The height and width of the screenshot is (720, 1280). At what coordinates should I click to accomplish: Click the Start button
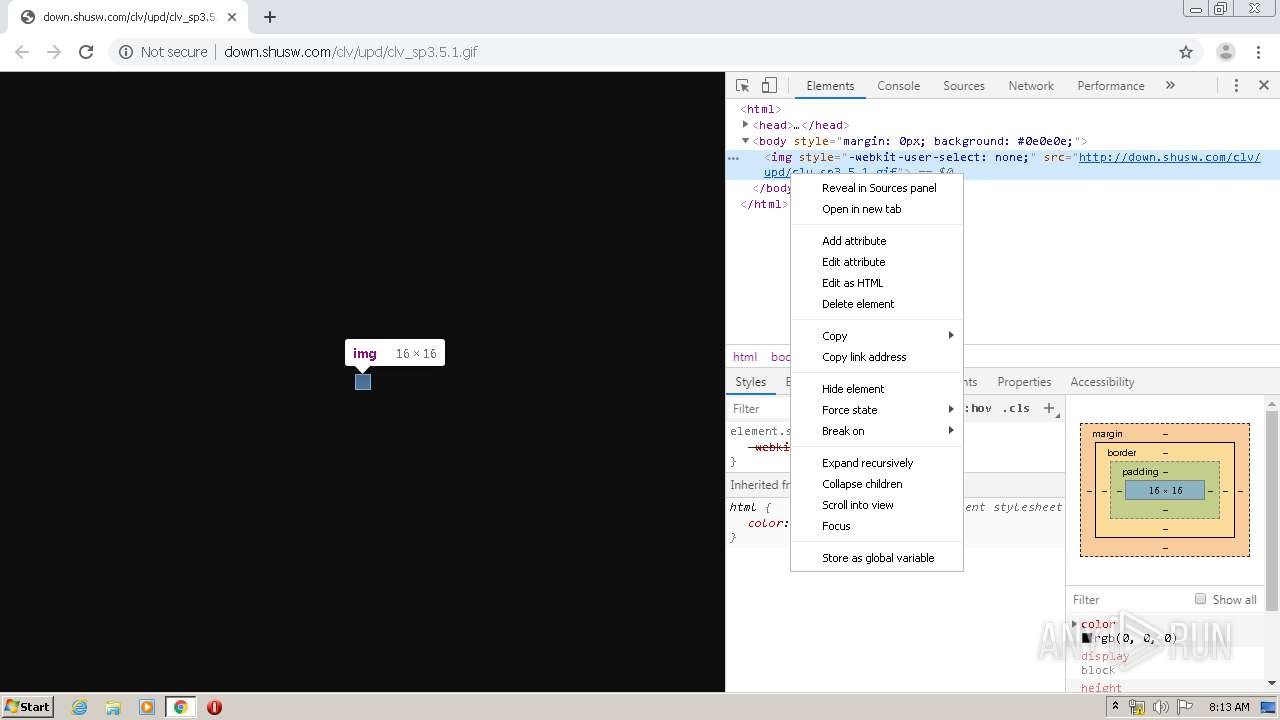coord(28,707)
